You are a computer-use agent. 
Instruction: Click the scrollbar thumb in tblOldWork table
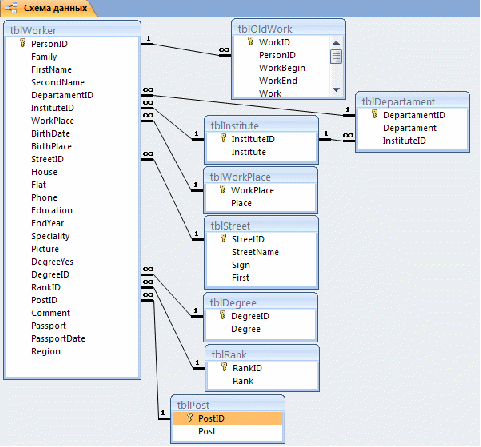coord(336,56)
